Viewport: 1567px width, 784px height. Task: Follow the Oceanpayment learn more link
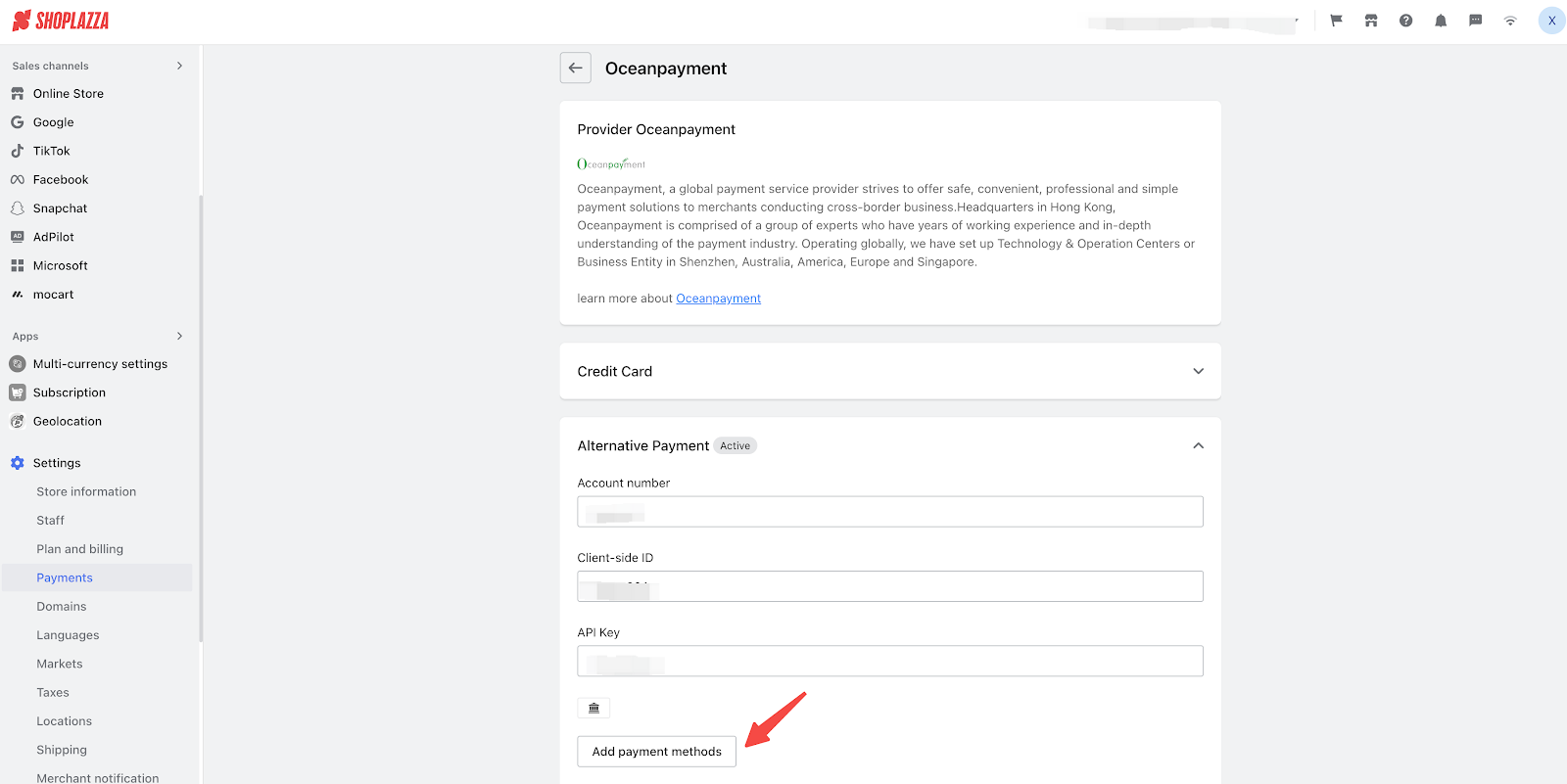coord(718,299)
